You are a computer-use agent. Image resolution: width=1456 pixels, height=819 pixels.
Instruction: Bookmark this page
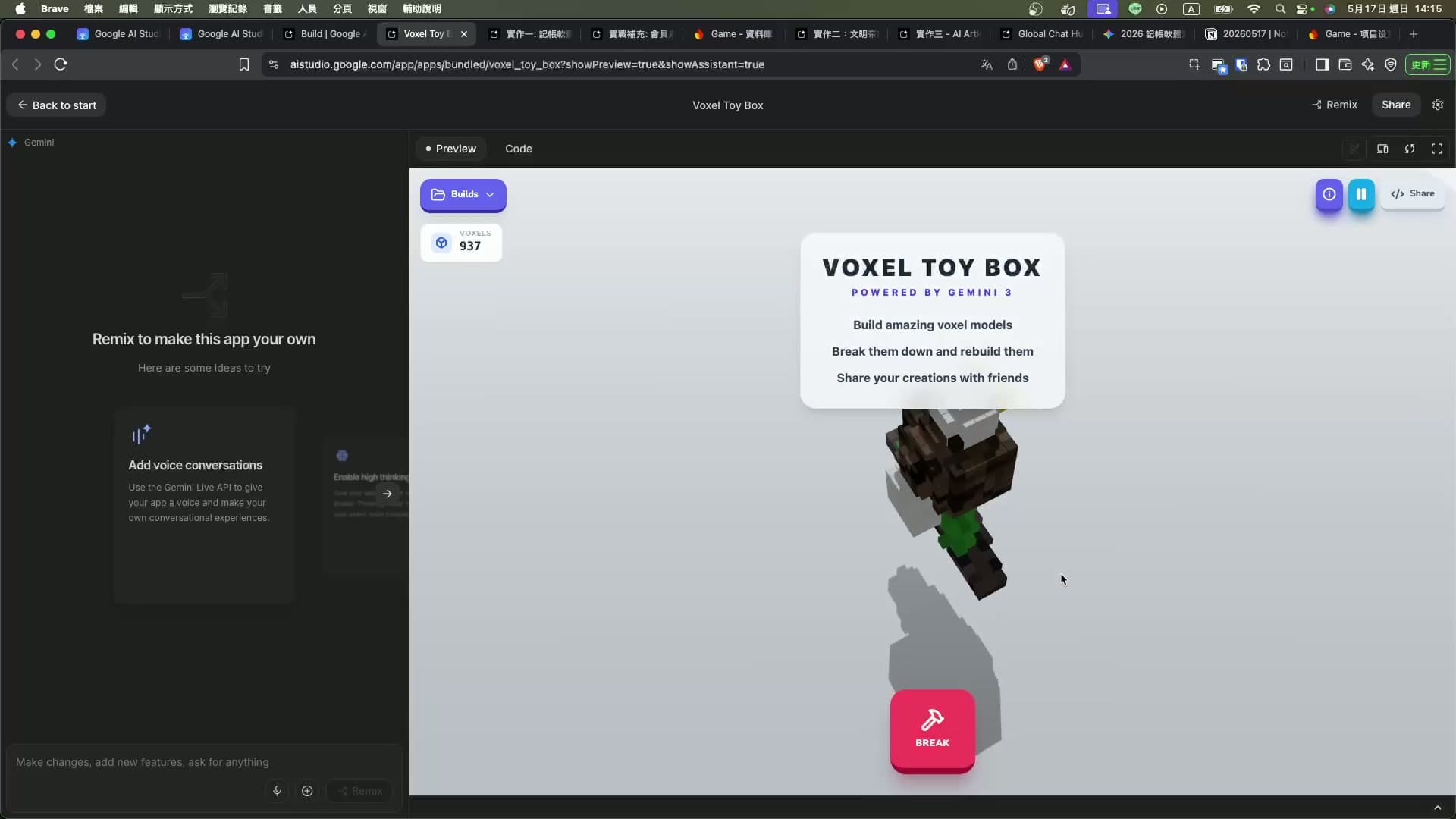click(x=244, y=64)
